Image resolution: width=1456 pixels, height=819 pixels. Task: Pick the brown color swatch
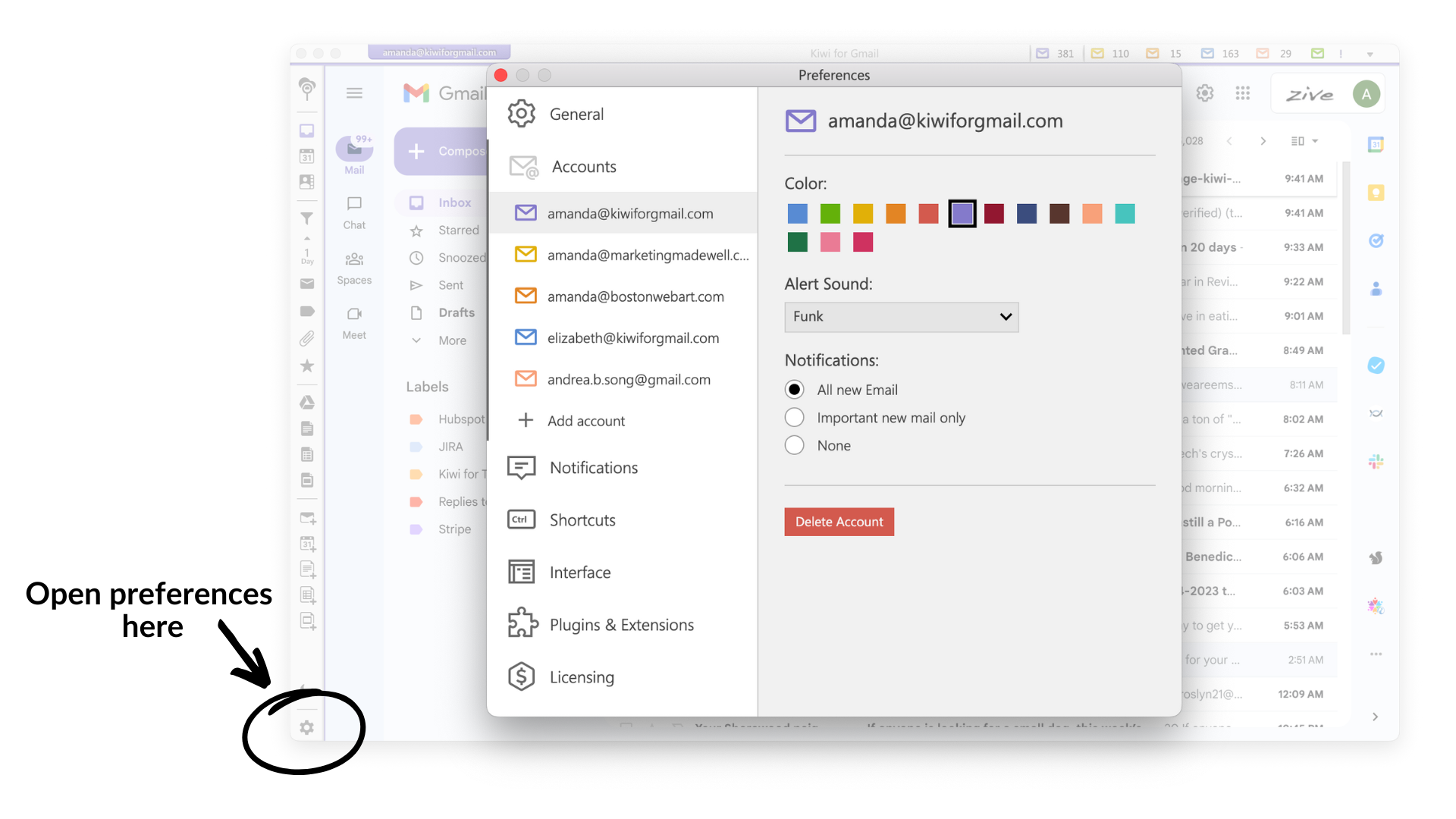(1059, 214)
